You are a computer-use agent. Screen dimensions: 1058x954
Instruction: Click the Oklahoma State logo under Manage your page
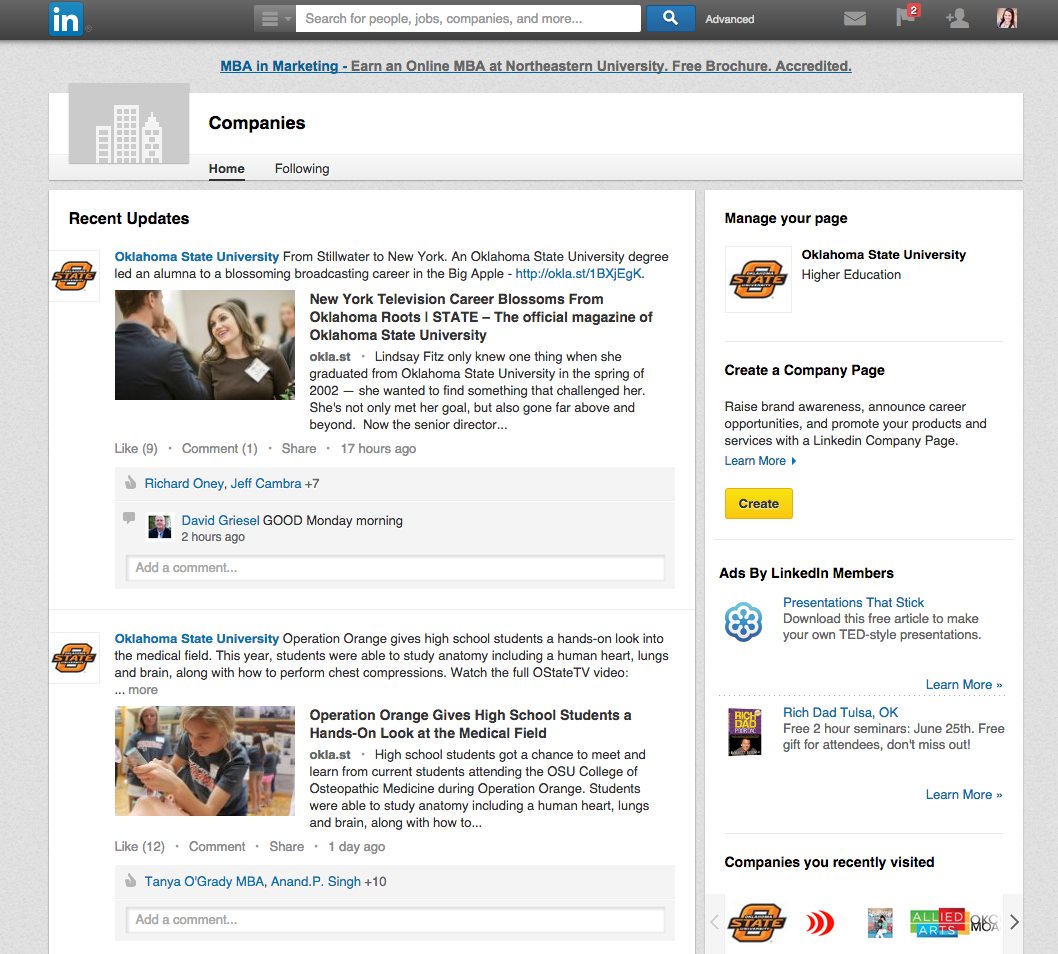[758, 279]
